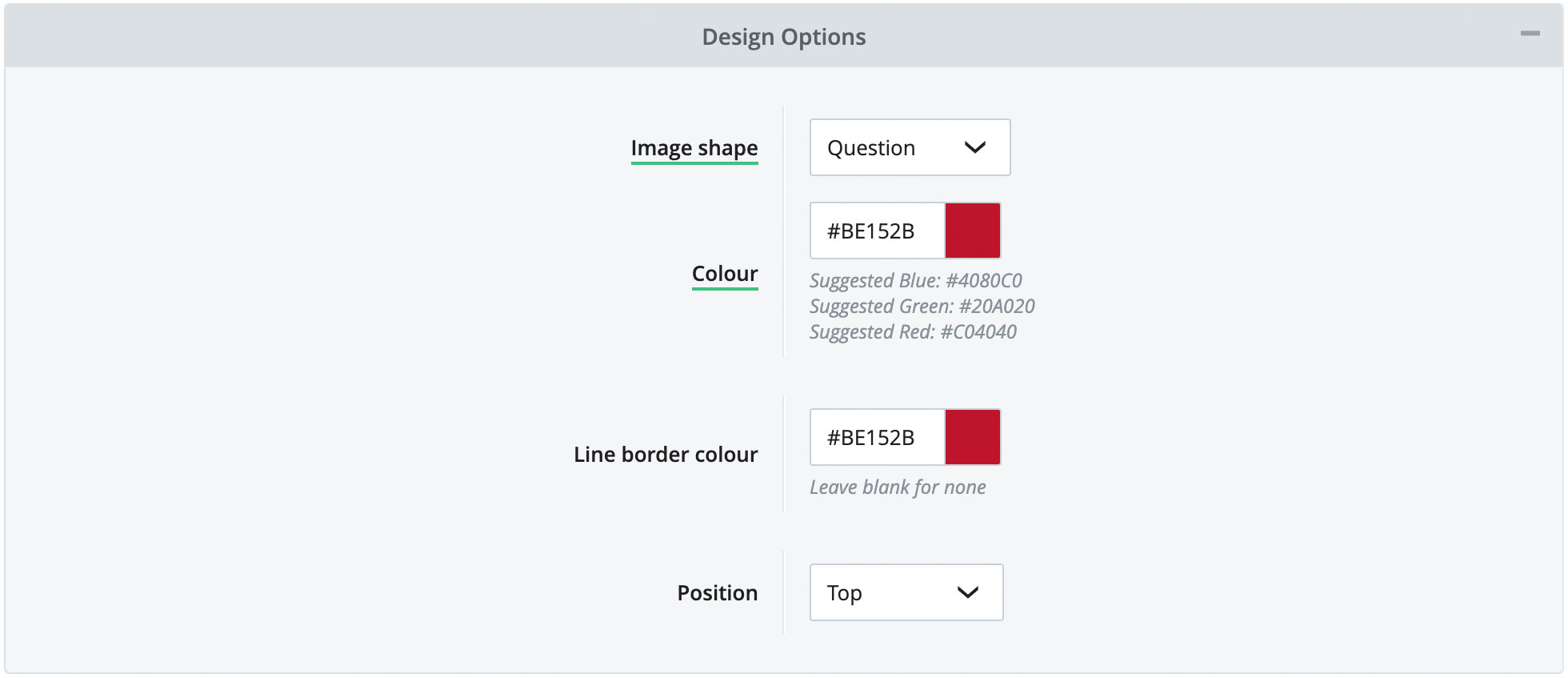Select the Question value in Image shape
The height and width of the screenshot is (678, 1568).
tap(870, 147)
